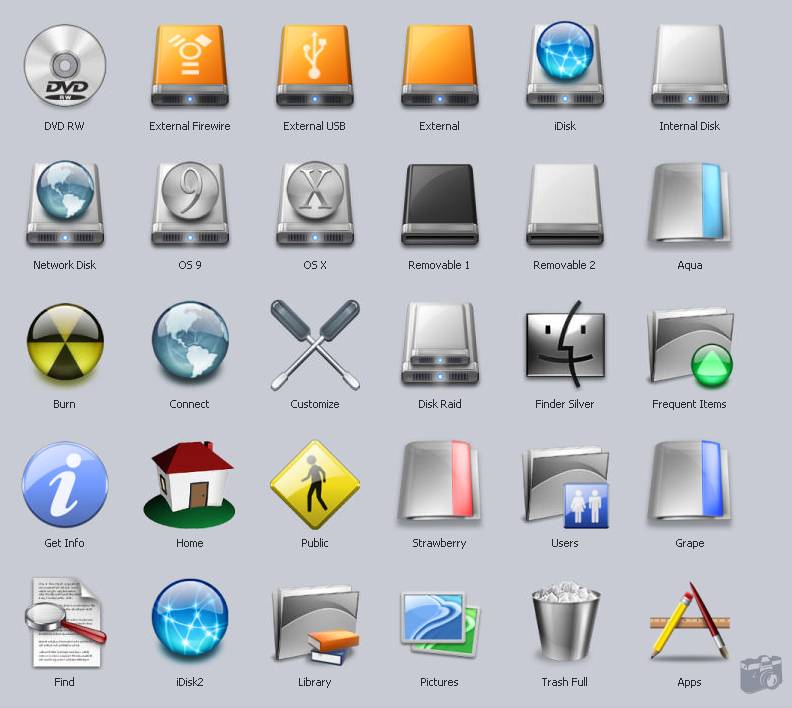This screenshot has height=708, width=792.
Task: Open the Aqua folder icon
Action: point(690,204)
